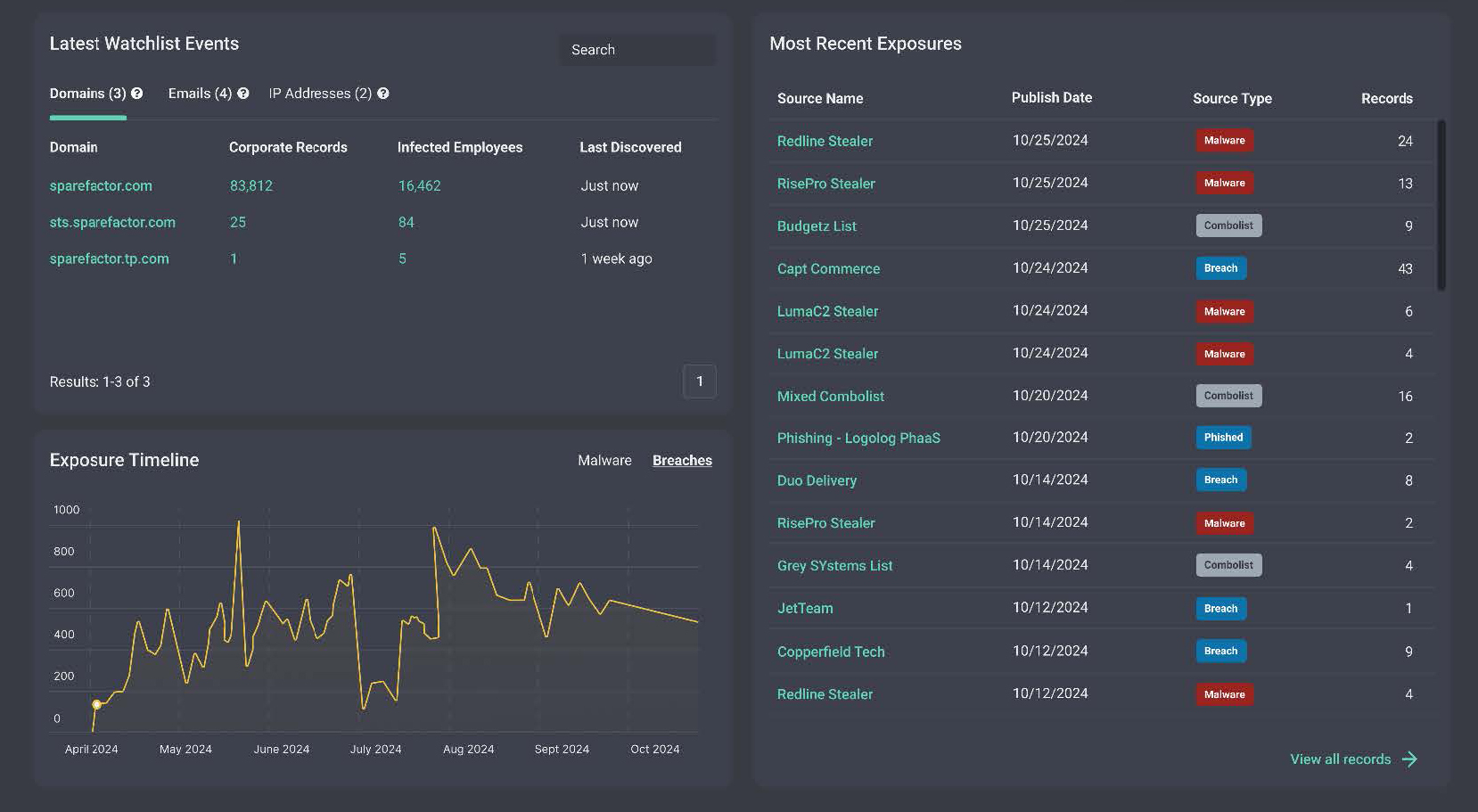Image resolution: width=1478 pixels, height=812 pixels.
Task: Click the arrow icon after View all records
Action: click(1409, 759)
